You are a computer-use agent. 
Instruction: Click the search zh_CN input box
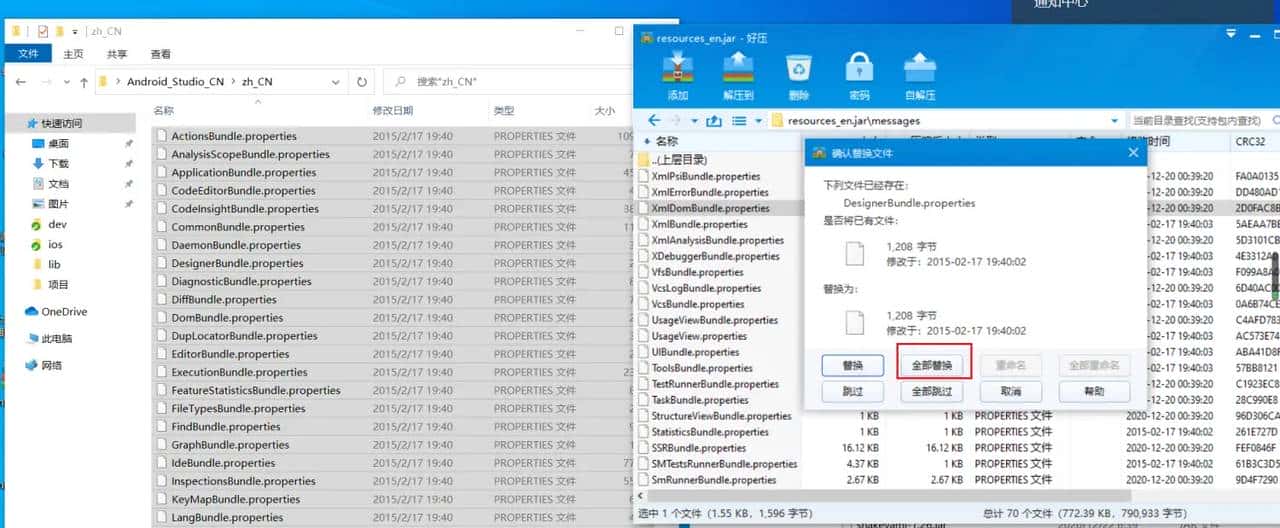point(500,82)
